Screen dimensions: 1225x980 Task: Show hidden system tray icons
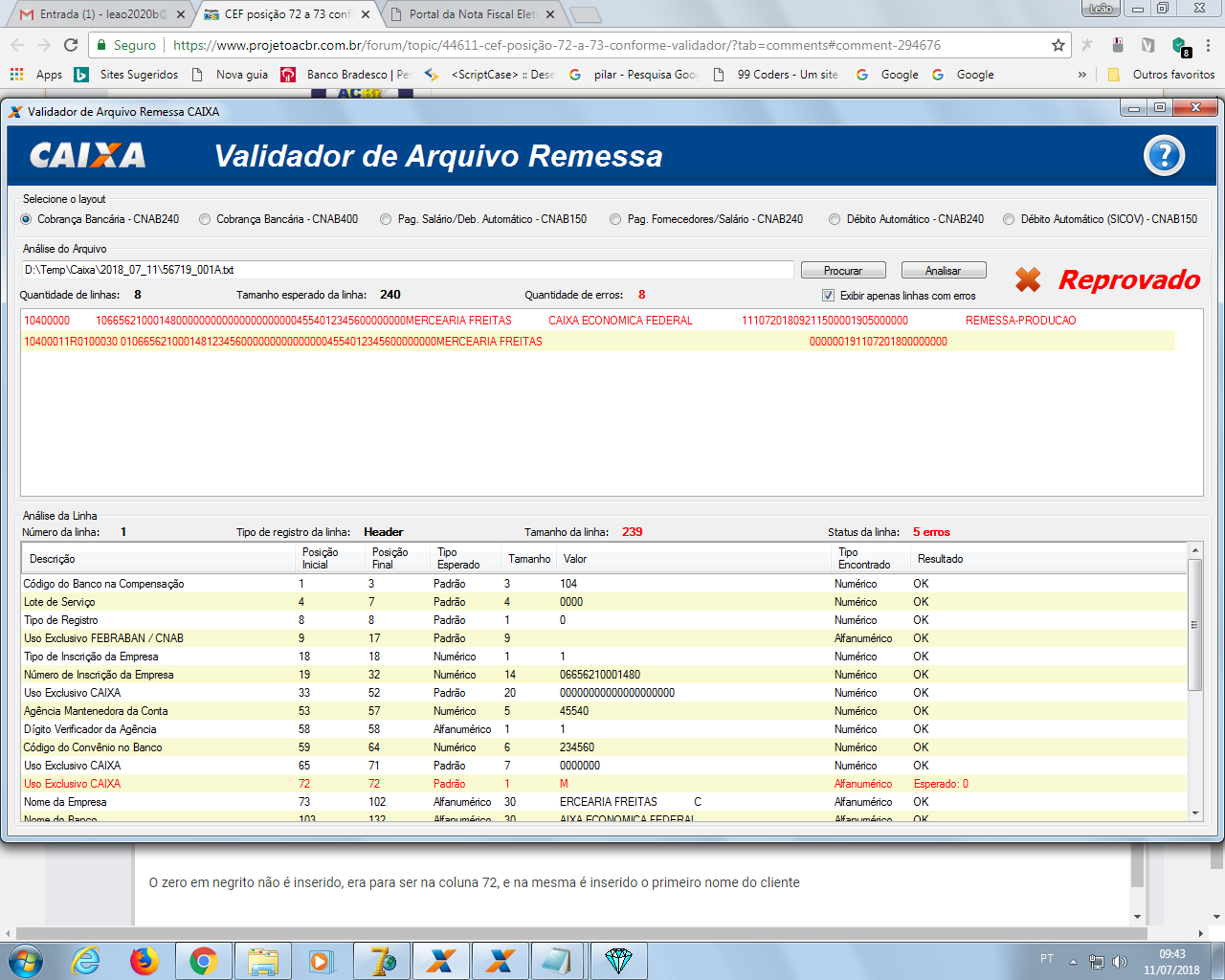(1073, 962)
